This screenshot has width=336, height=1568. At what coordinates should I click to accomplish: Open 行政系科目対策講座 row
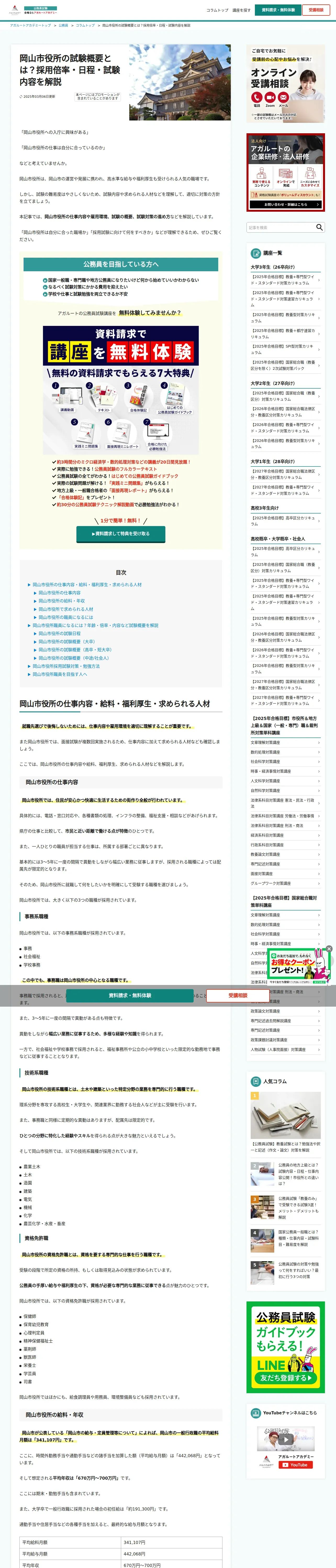pyautogui.click(x=285, y=845)
